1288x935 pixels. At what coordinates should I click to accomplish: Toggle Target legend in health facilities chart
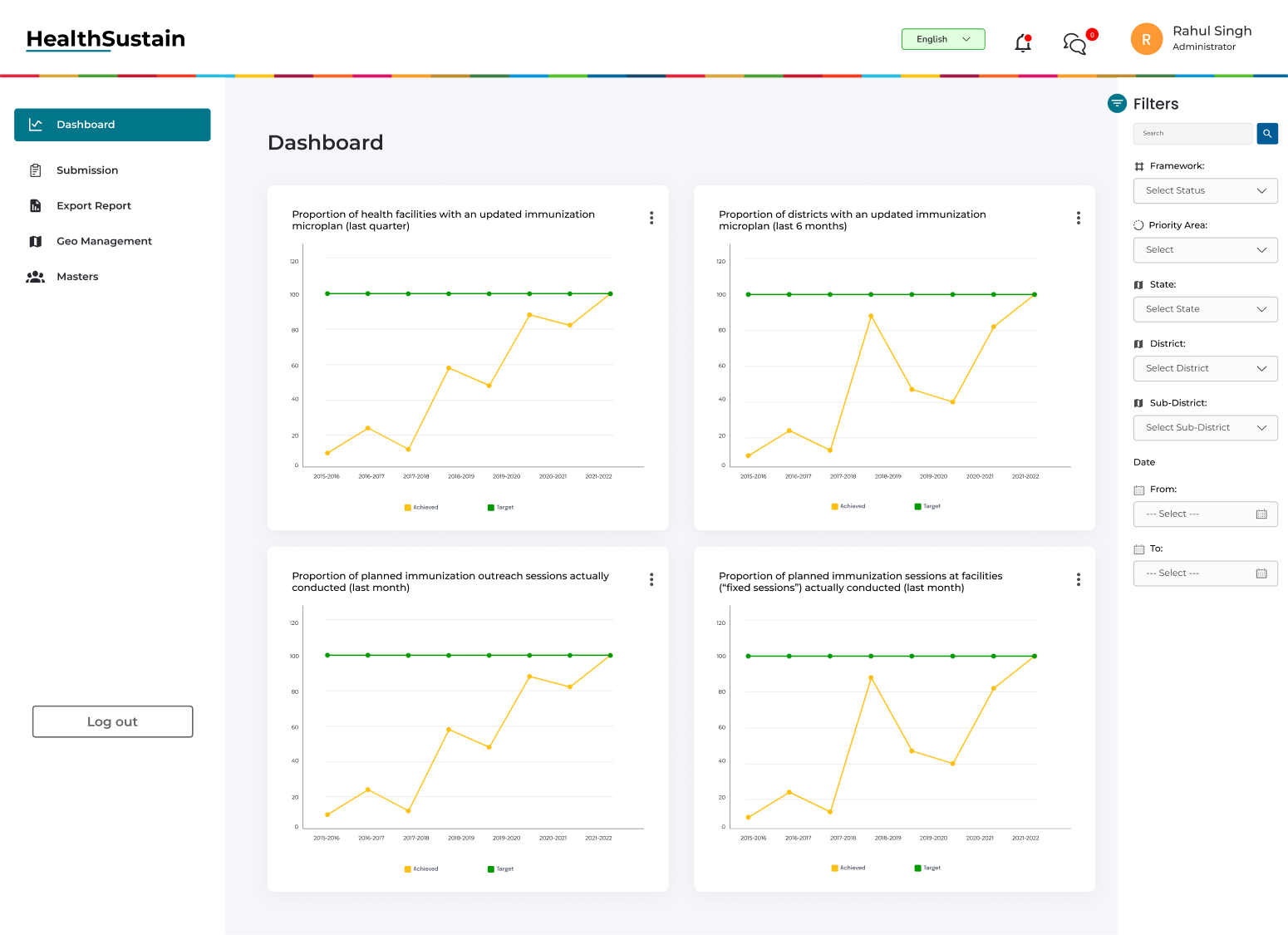coord(501,507)
